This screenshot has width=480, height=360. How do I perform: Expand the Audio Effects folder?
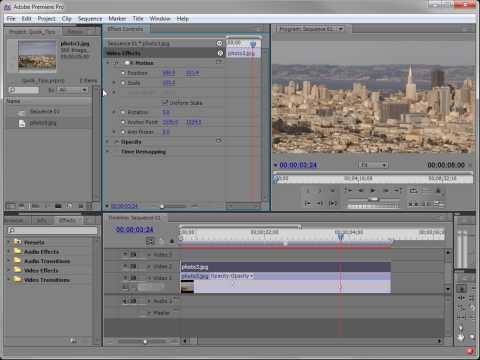pyautogui.click(x=9, y=251)
